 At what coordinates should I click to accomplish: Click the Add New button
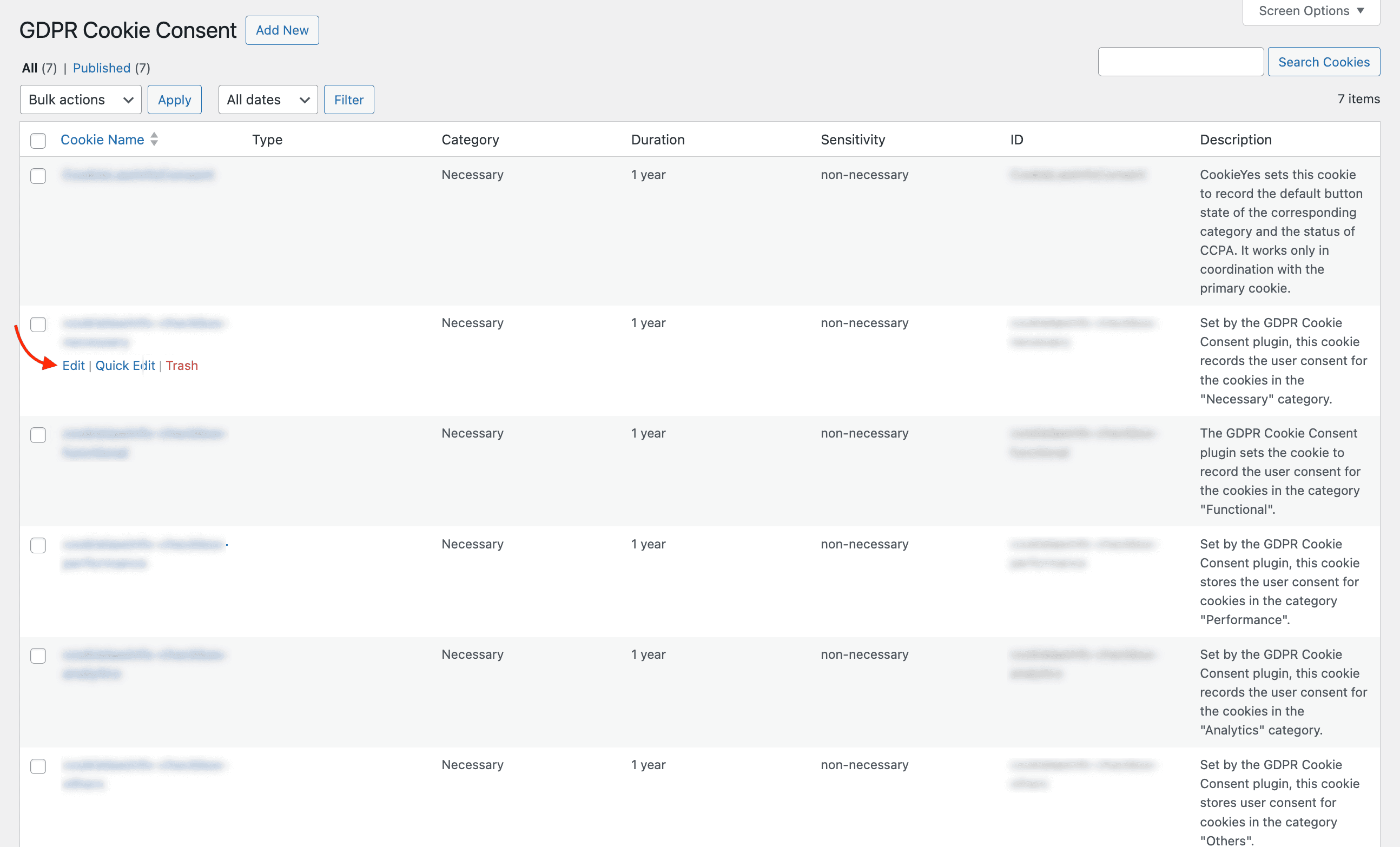point(282,30)
